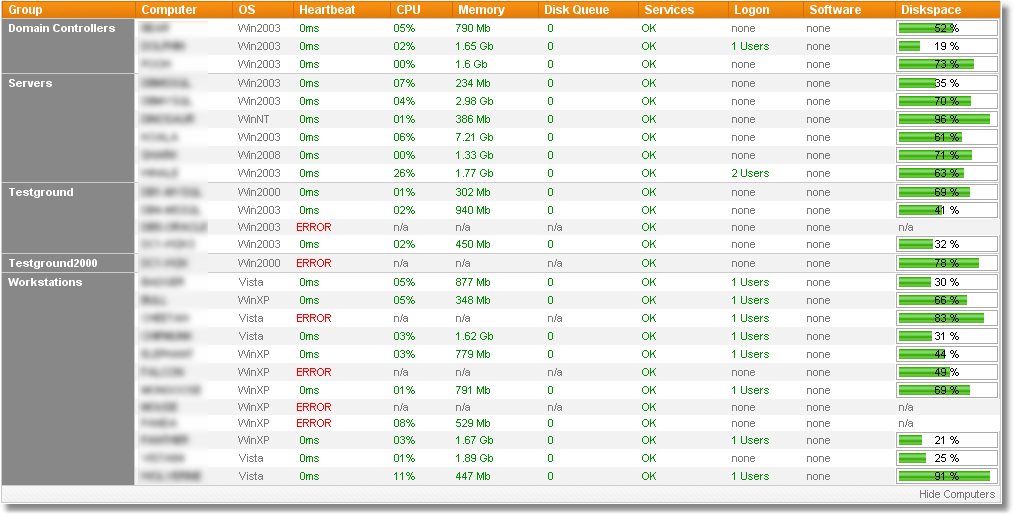1014x516 pixels.
Task: Click the 529 Mb memory value
Action: click(473, 424)
